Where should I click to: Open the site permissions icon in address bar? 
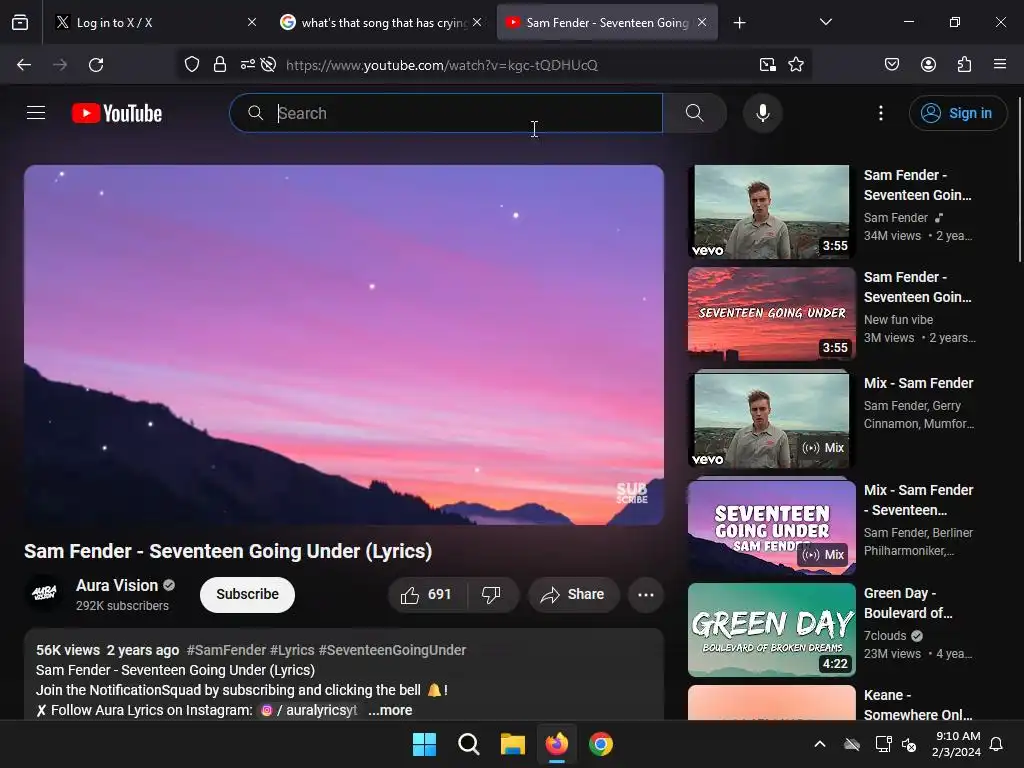click(x=248, y=65)
